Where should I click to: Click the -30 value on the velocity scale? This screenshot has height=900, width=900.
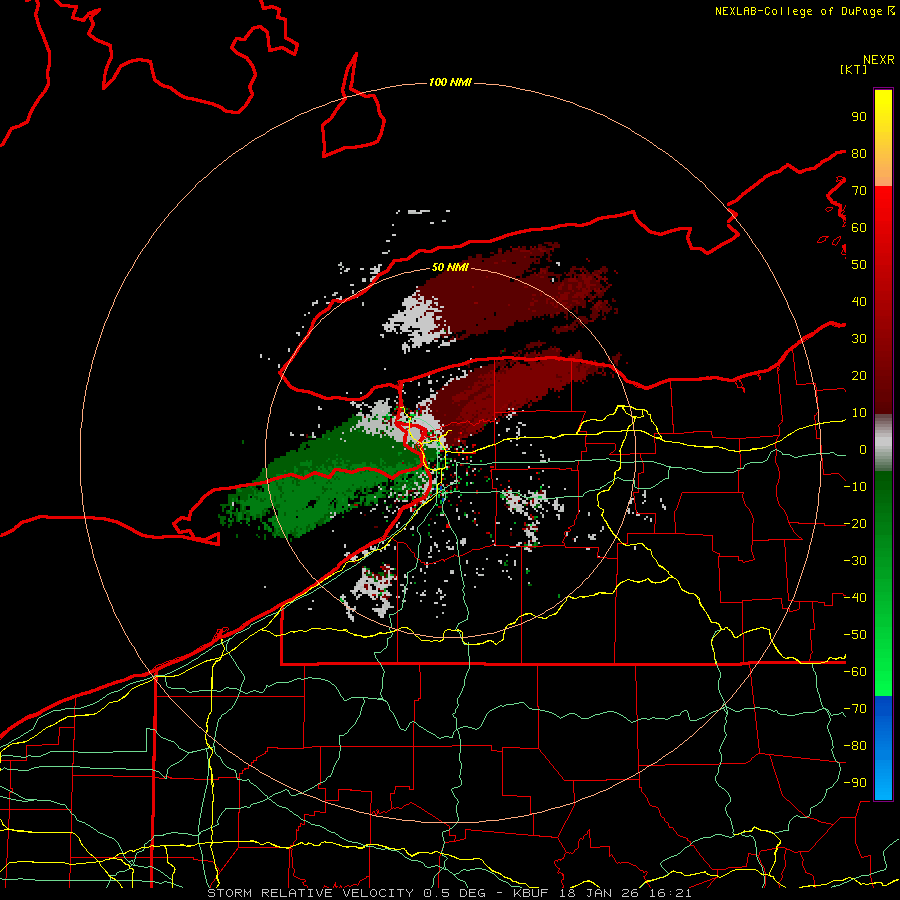855,561
